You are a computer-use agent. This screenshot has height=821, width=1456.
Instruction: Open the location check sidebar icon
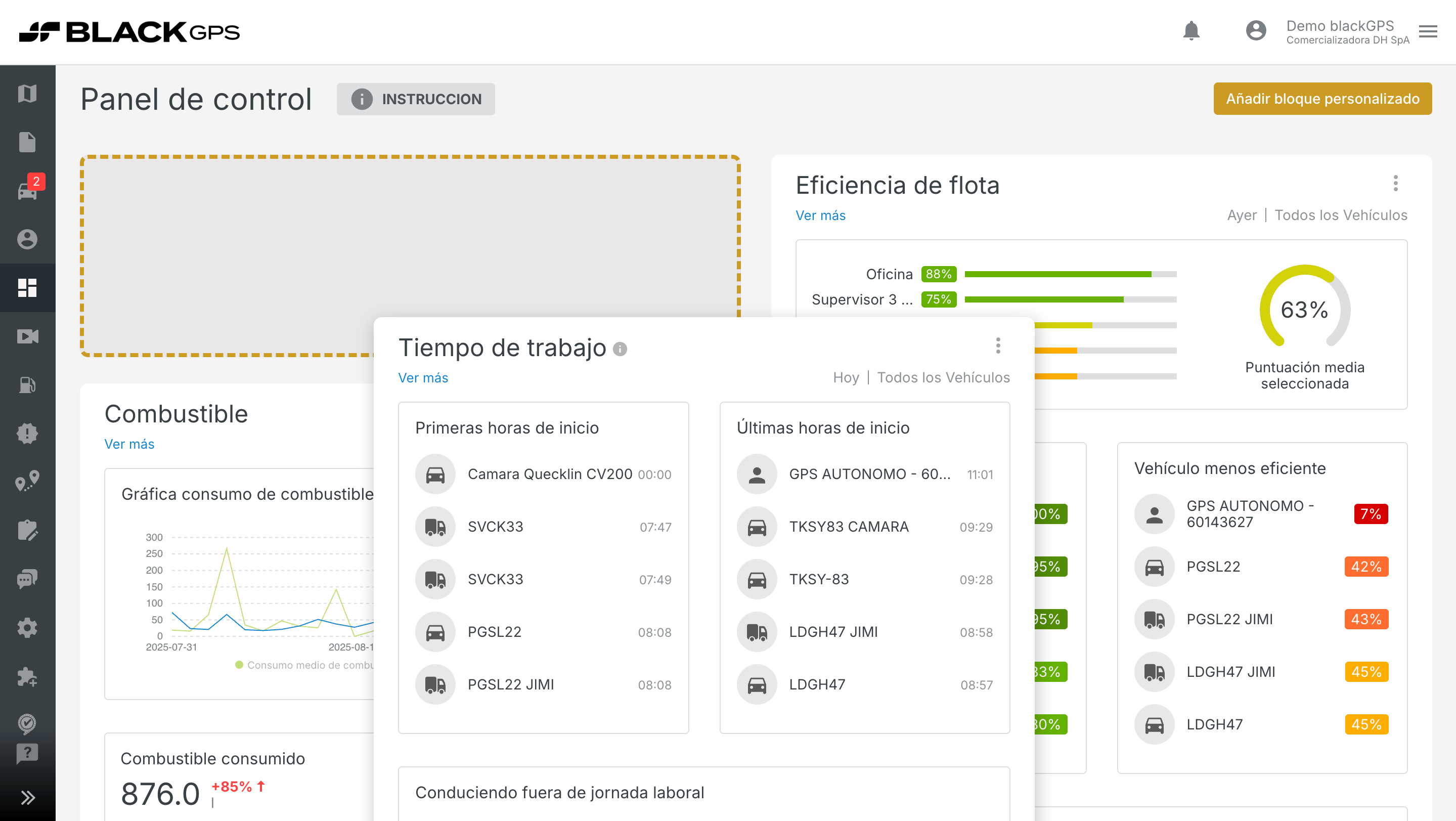(x=27, y=724)
